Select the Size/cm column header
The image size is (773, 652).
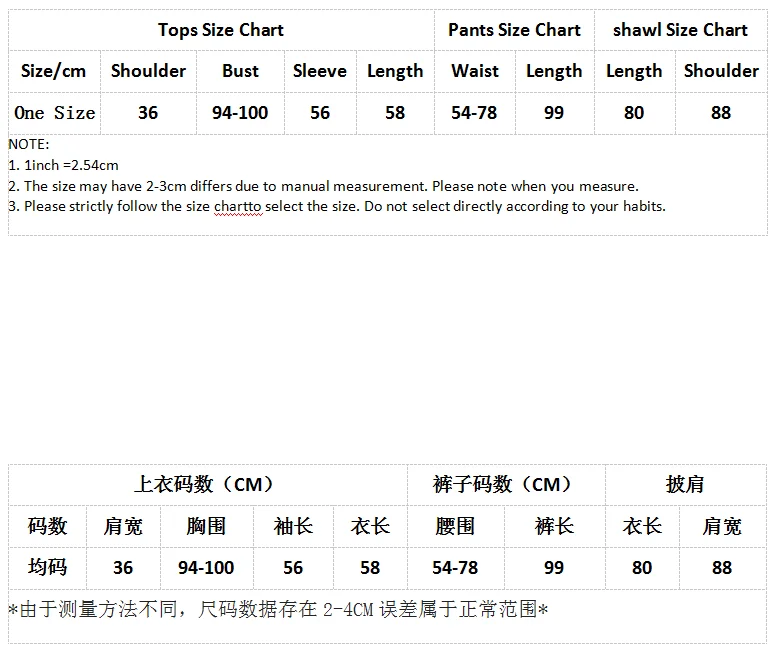54,71
